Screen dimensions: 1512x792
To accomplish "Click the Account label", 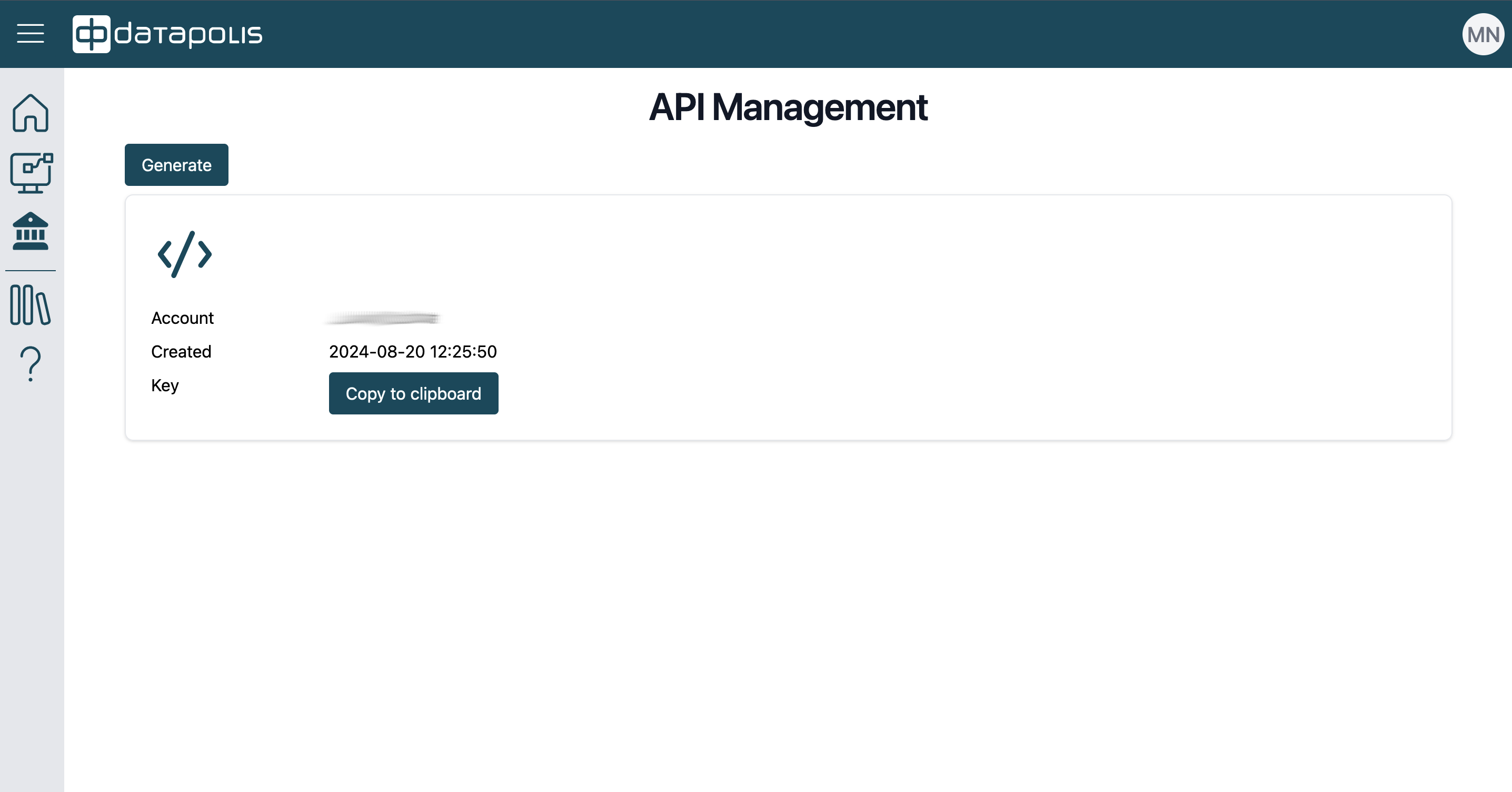I will (182, 318).
